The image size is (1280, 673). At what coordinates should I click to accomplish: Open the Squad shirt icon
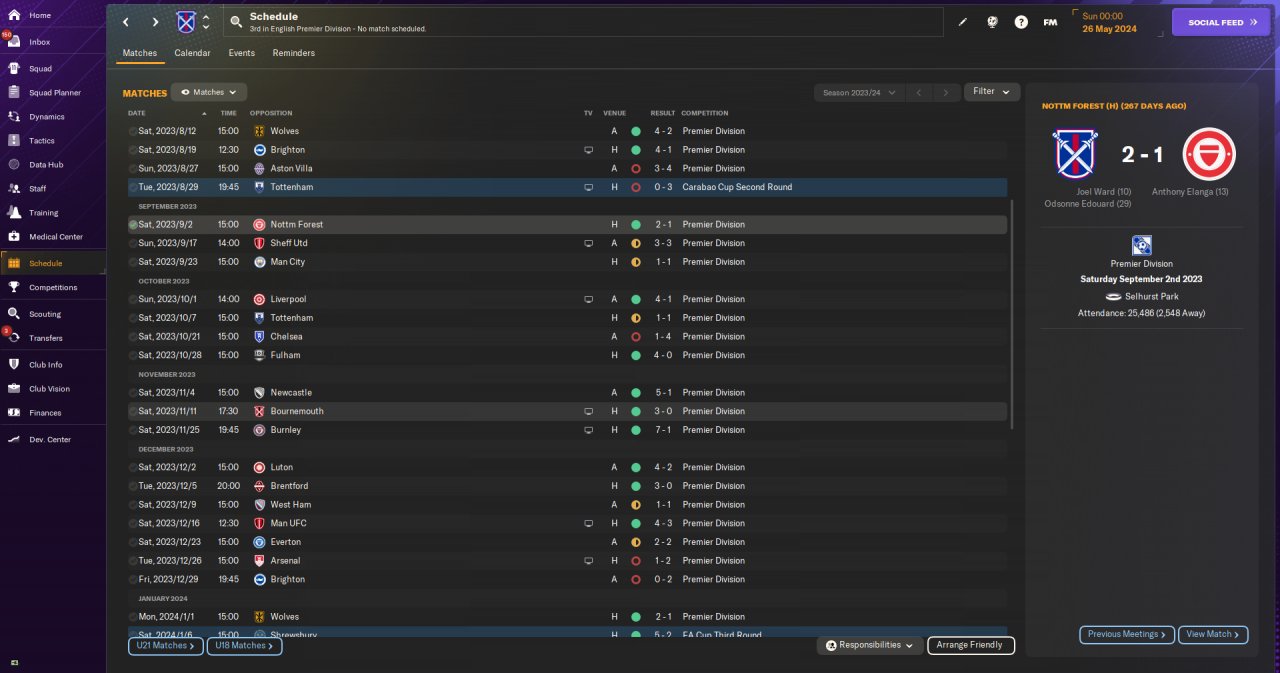14,69
